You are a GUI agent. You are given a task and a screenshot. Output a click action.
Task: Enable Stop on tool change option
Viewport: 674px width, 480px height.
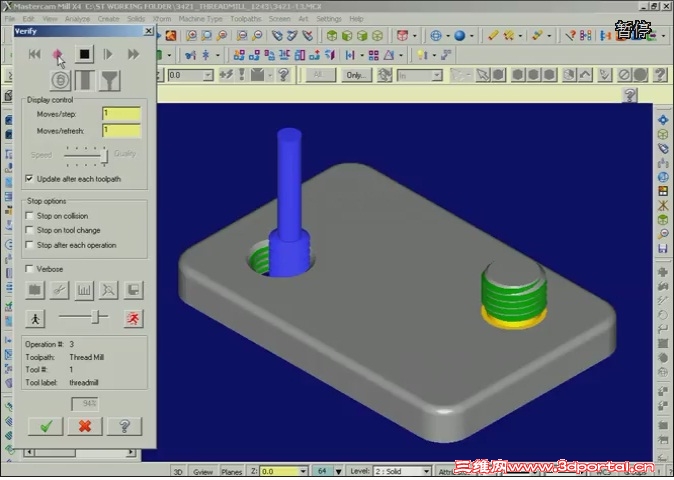tap(29, 230)
